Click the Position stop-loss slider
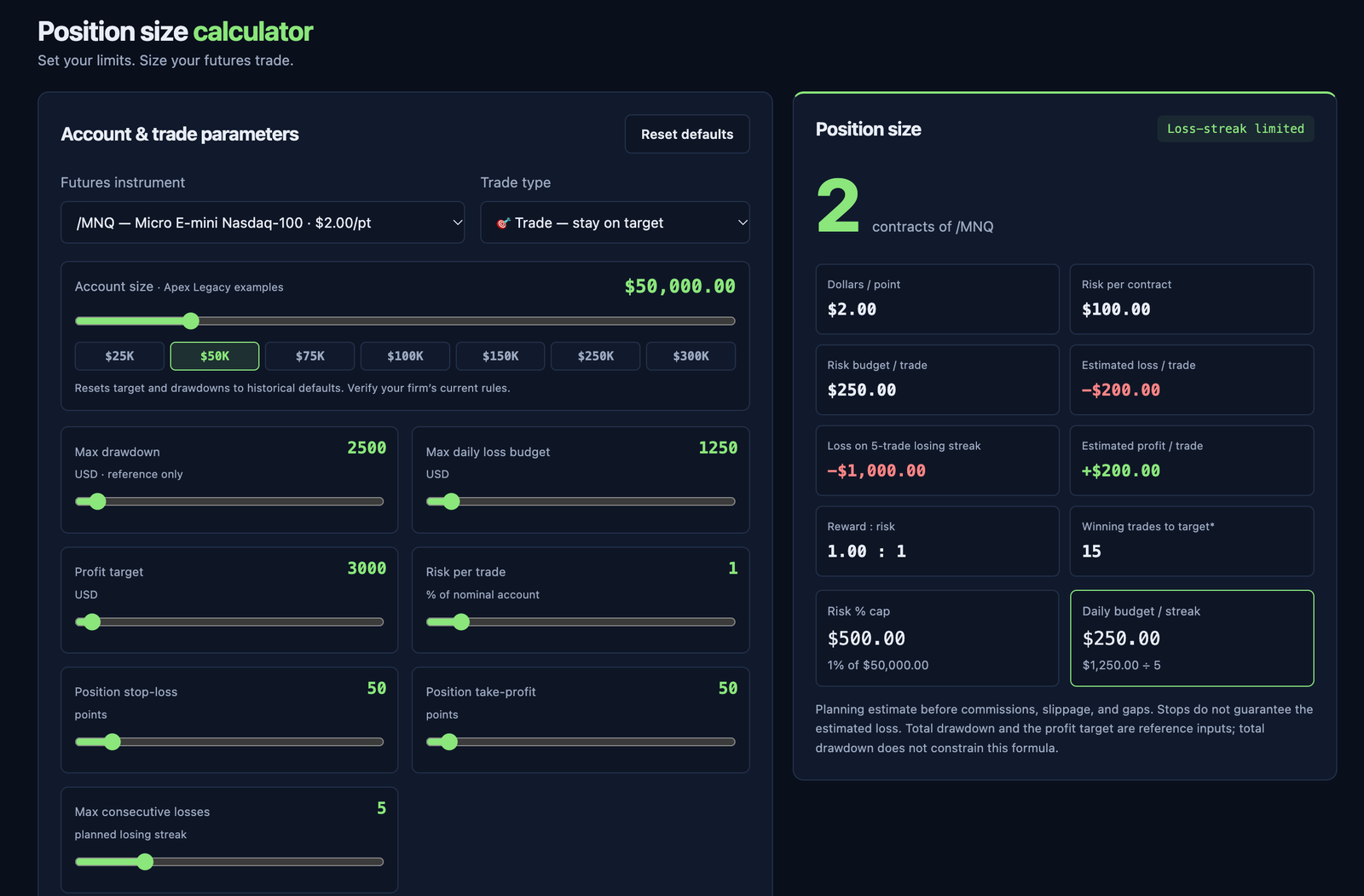The height and width of the screenshot is (896, 1364). (229, 742)
